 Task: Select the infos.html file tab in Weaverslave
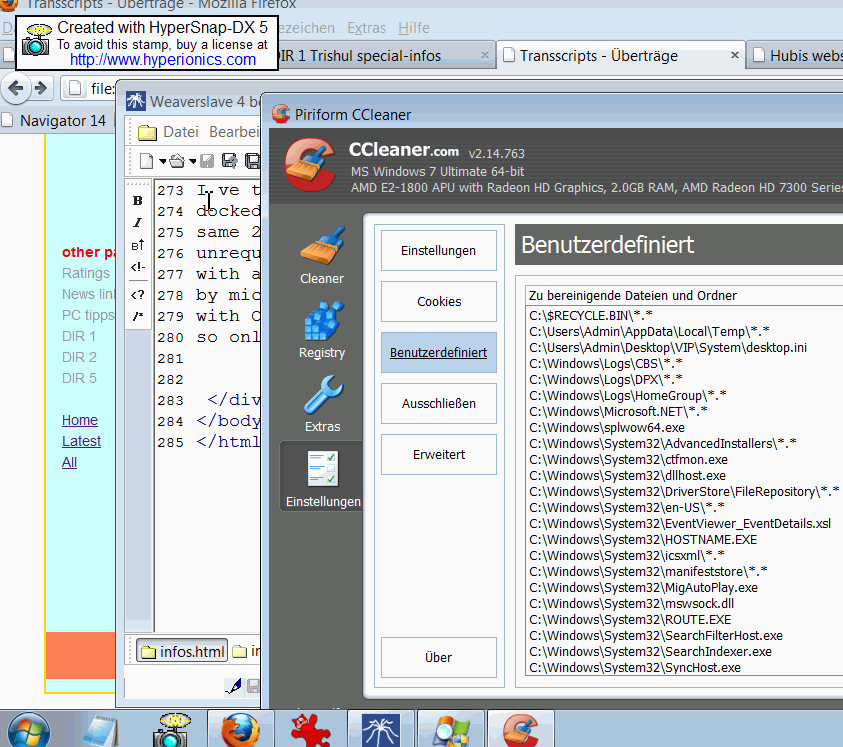click(x=182, y=651)
